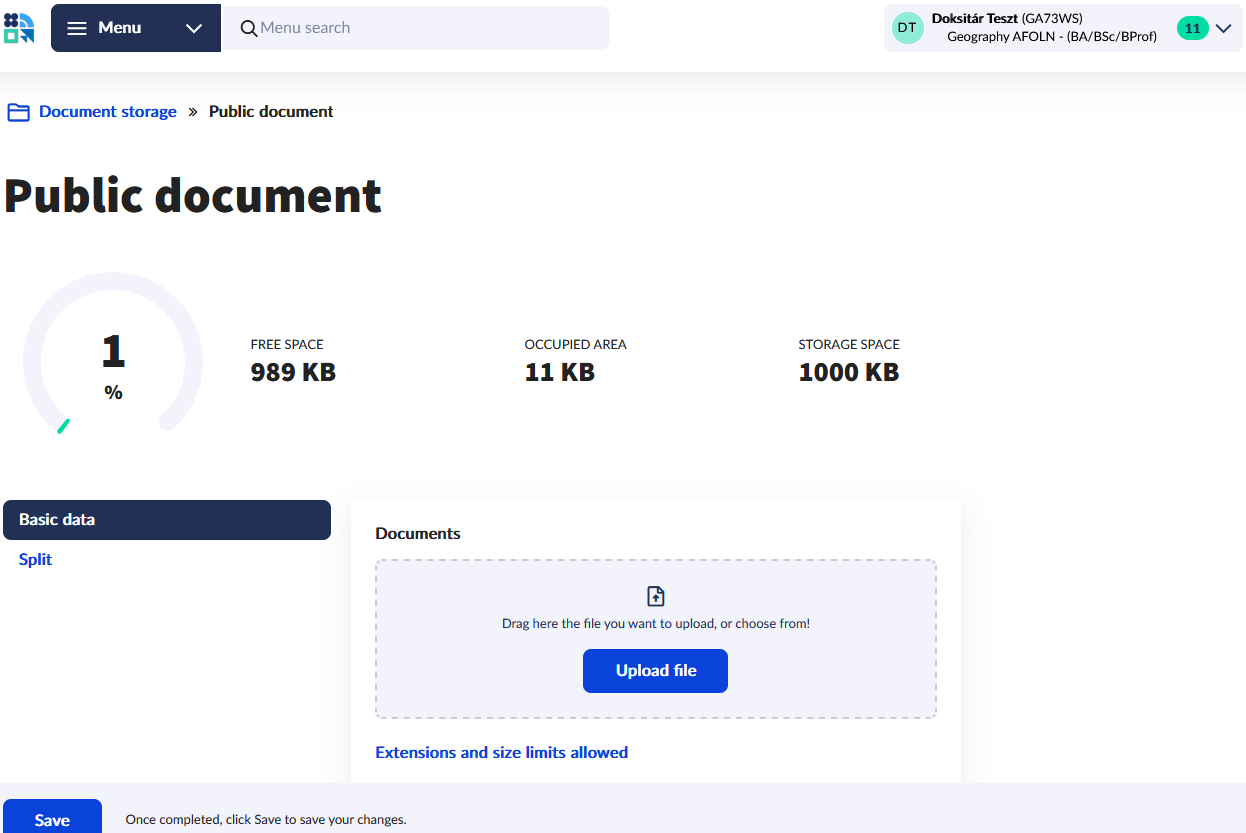Focus the Menu search field
Image resolution: width=1246 pixels, height=833 pixels.
[x=415, y=28]
